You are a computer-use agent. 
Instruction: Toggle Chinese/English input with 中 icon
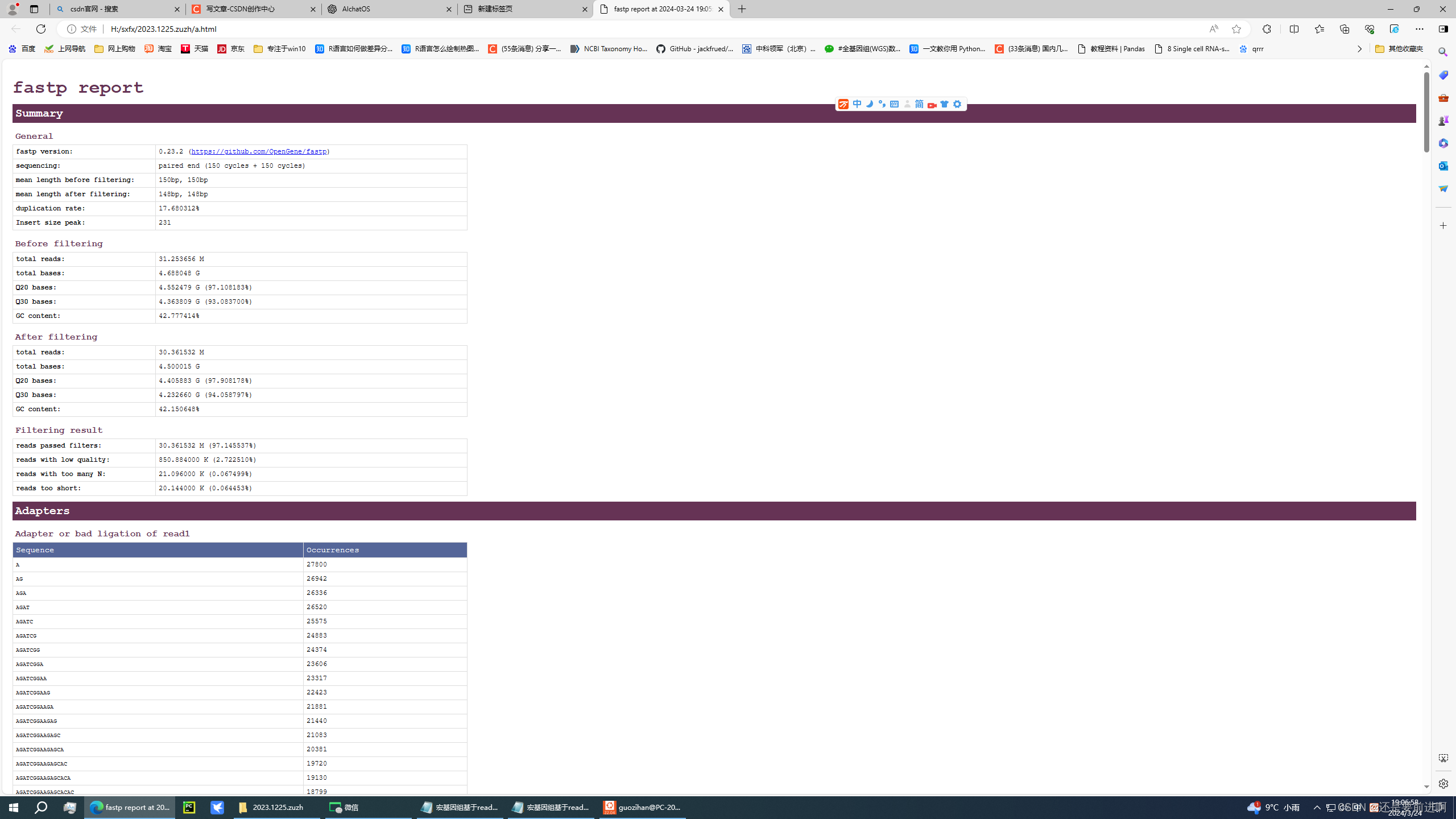858,104
